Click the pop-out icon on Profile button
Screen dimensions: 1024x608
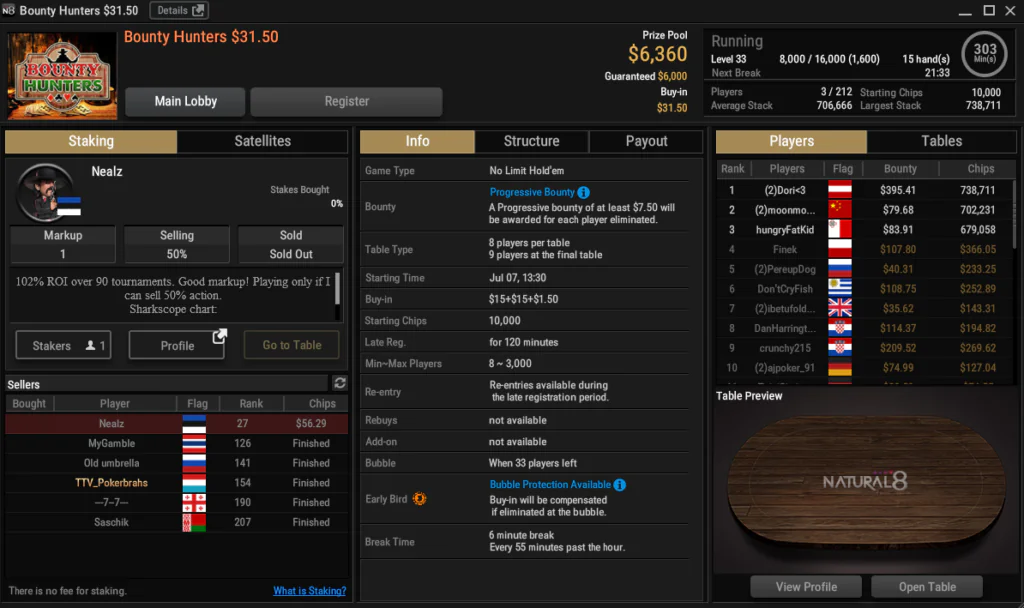click(x=218, y=340)
